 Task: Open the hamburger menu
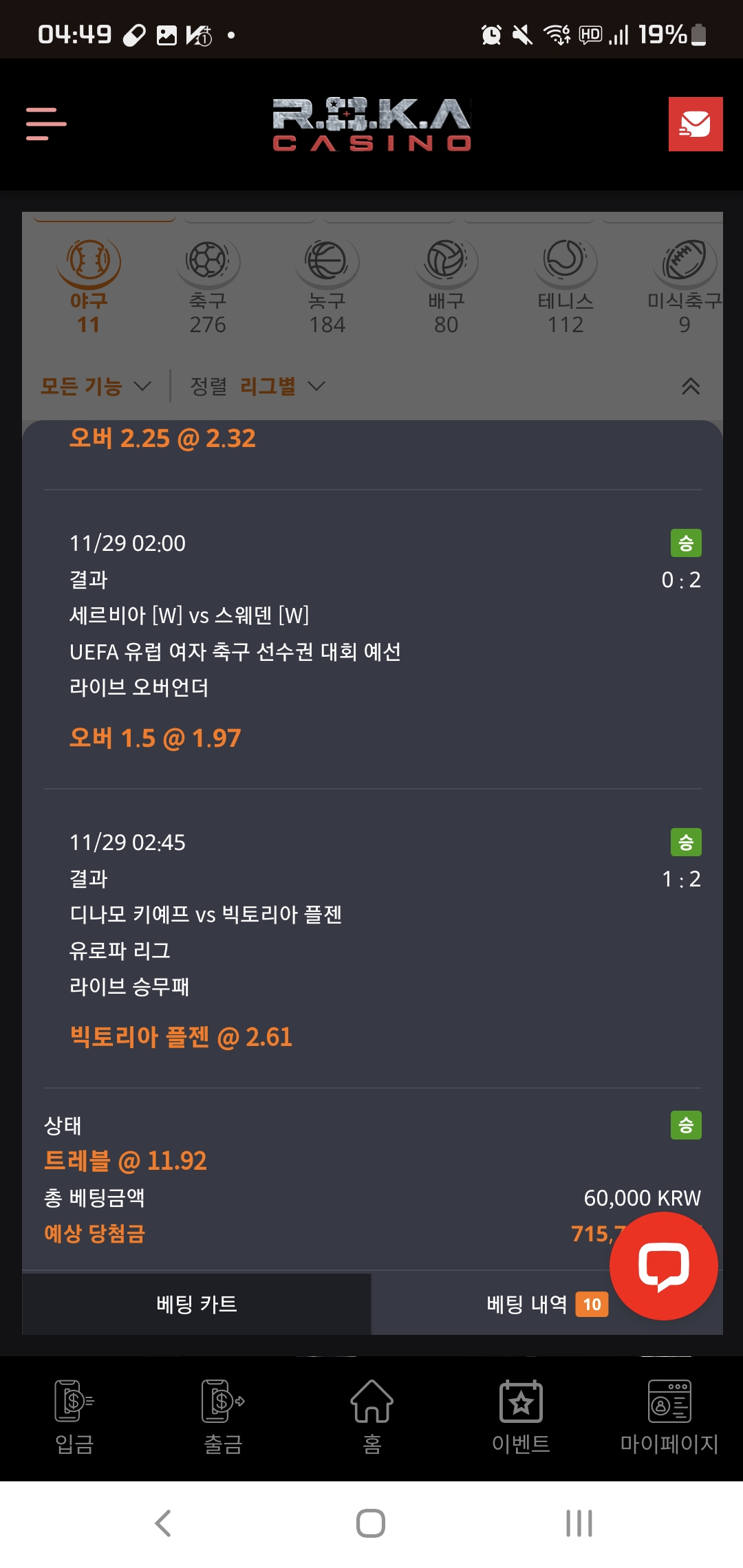pos(46,124)
